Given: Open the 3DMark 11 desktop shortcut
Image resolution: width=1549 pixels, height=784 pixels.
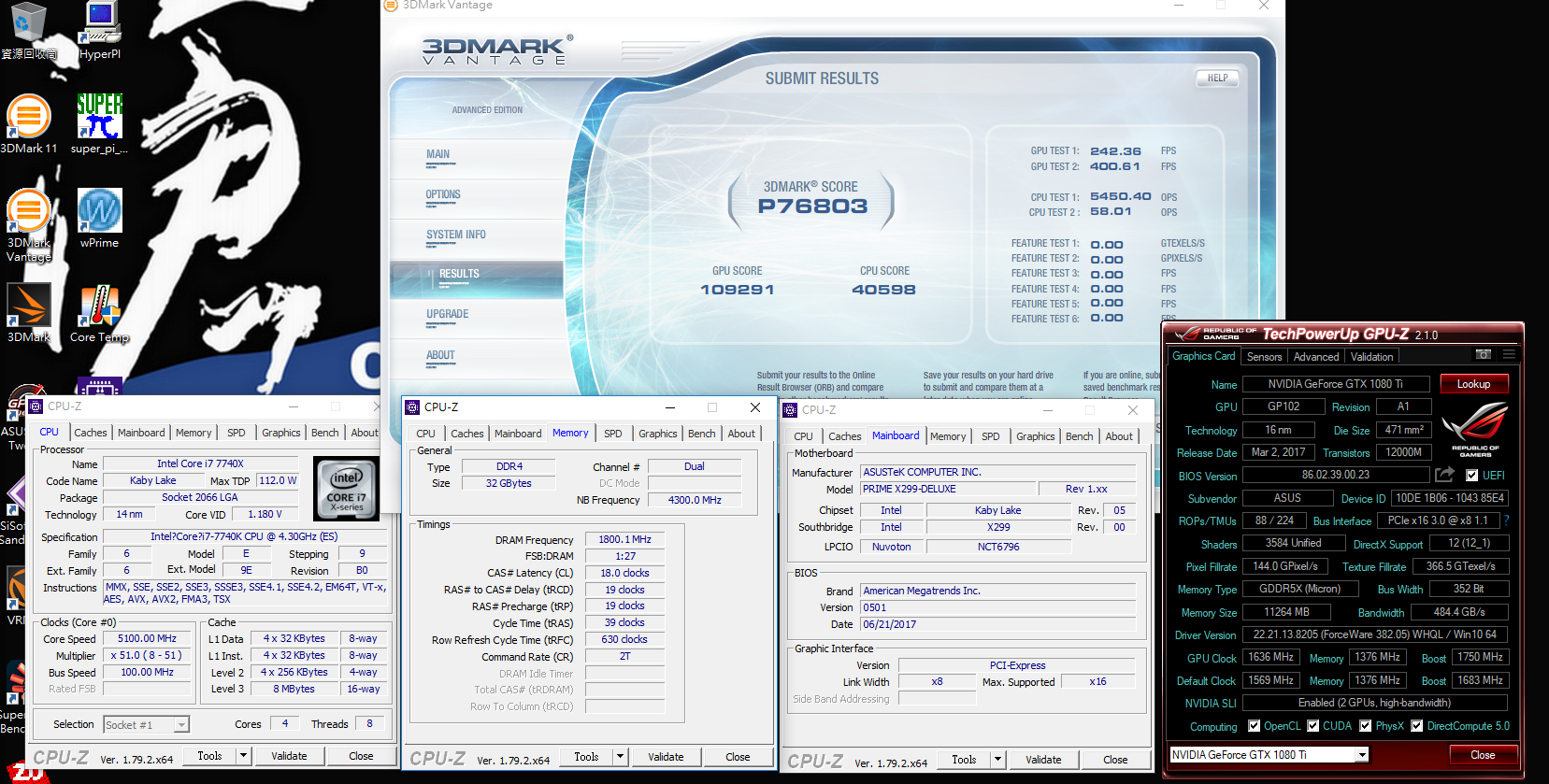Looking at the screenshot, I should click(x=28, y=123).
